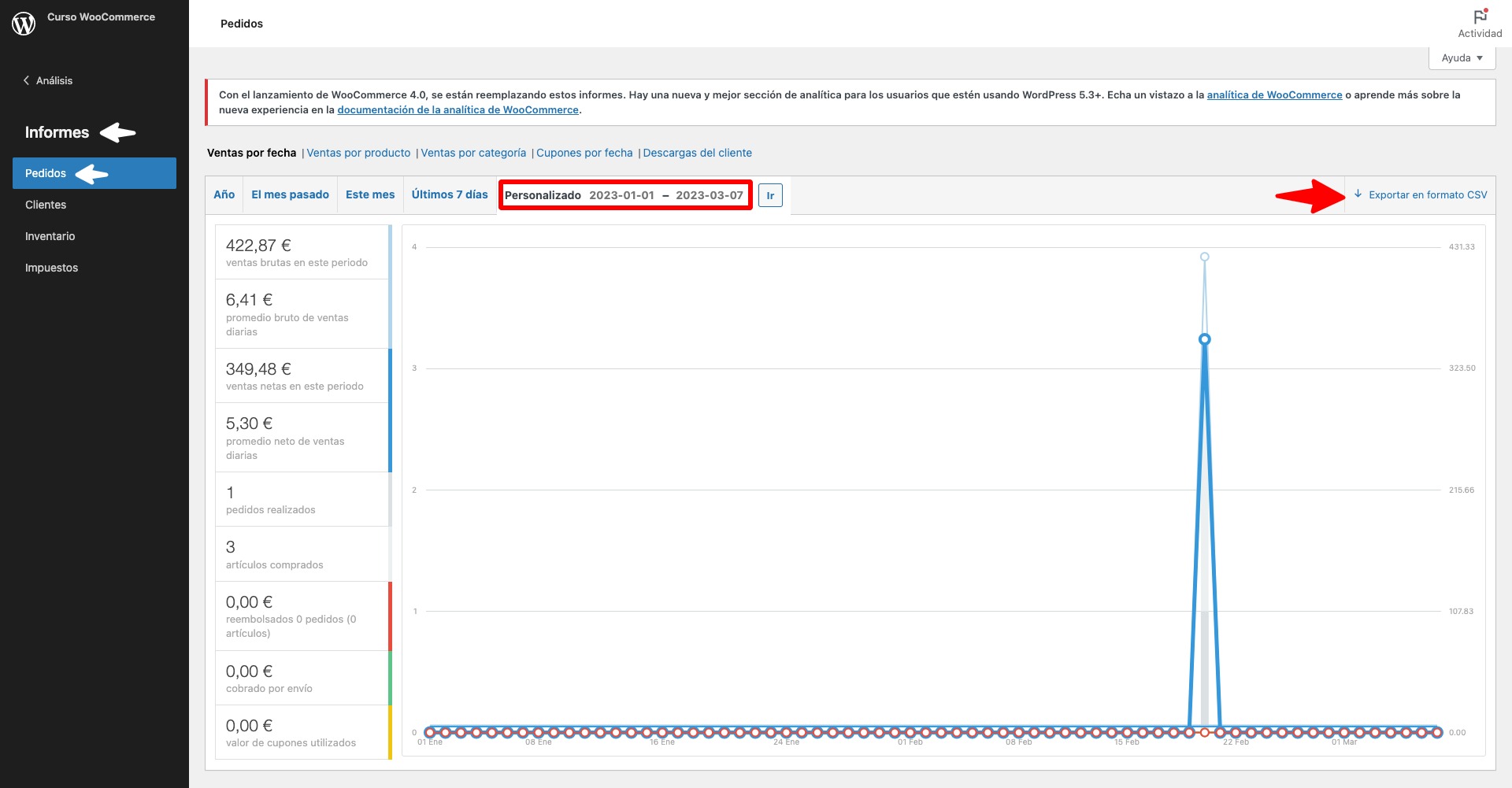Open analítica de WooCommerce link
The image size is (1512, 788).
(x=1274, y=94)
